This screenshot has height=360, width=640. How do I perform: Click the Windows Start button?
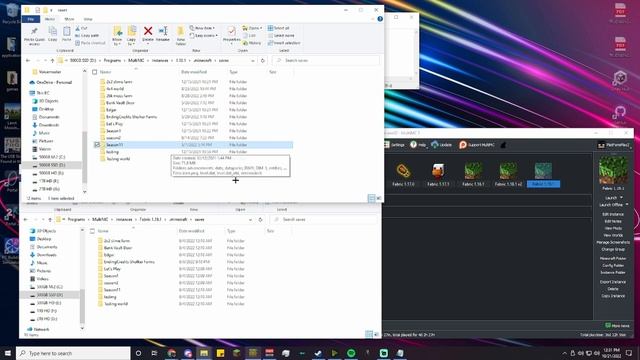(8, 353)
